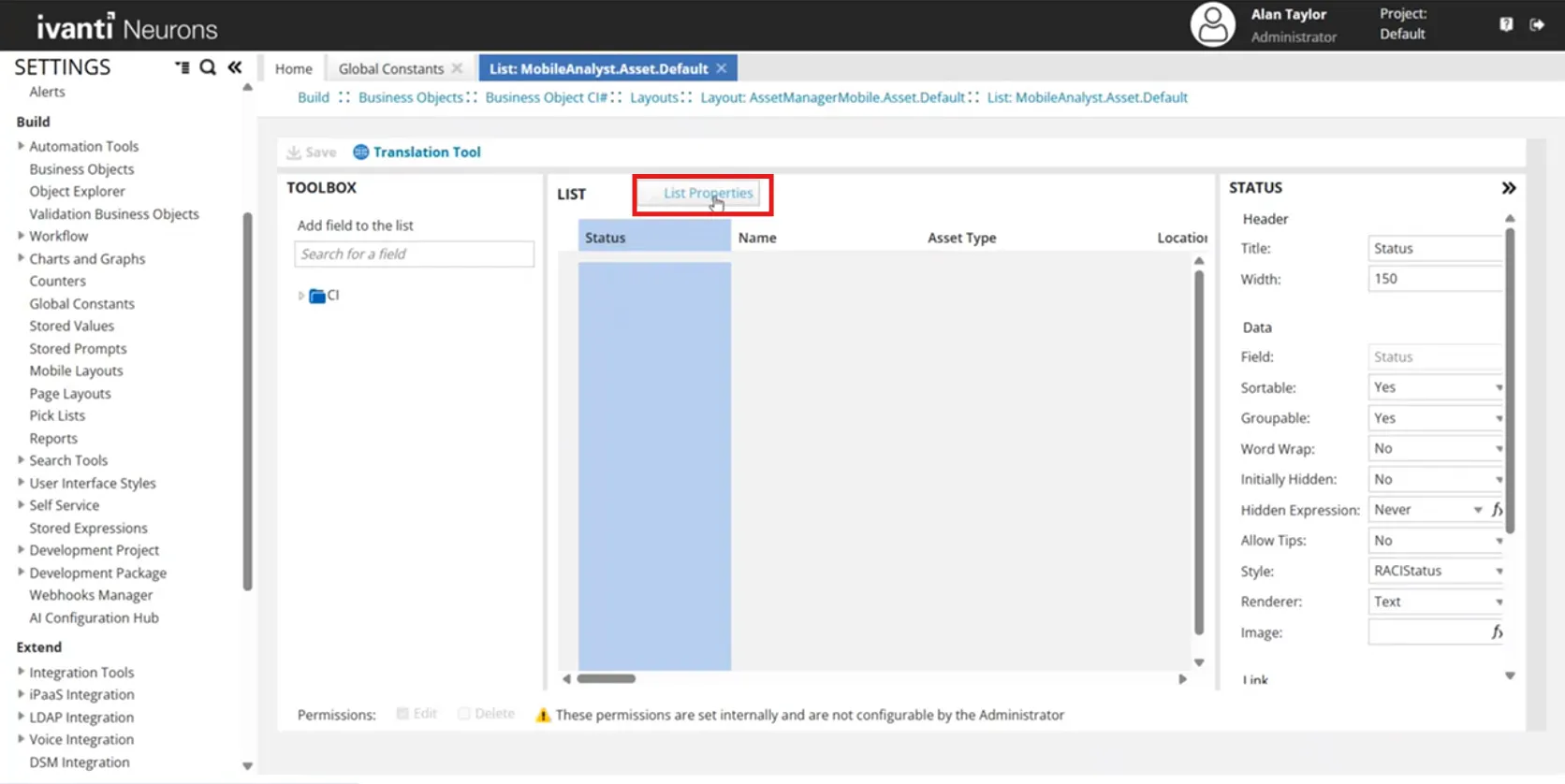Open the Sortable dropdown
The image size is (1565, 784).
(x=1436, y=387)
